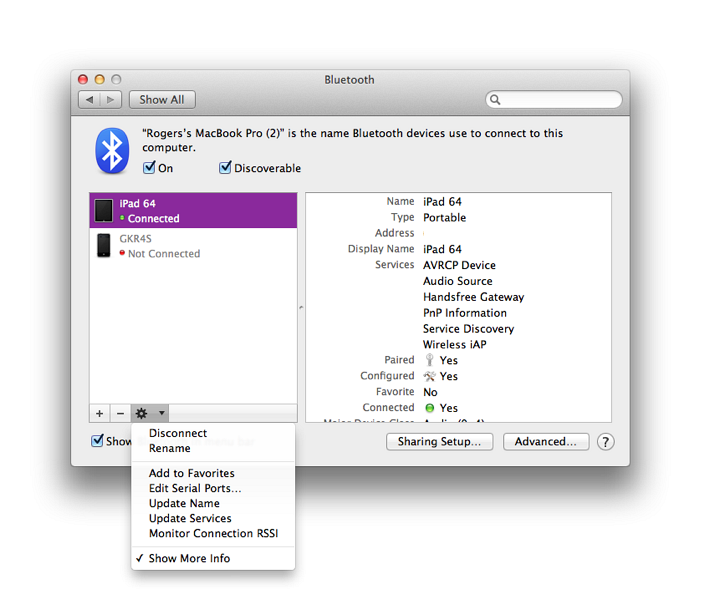This screenshot has height=605, width=720.
Task: Choose Disconnect from the menu
Action: click(x=213, y=433)
